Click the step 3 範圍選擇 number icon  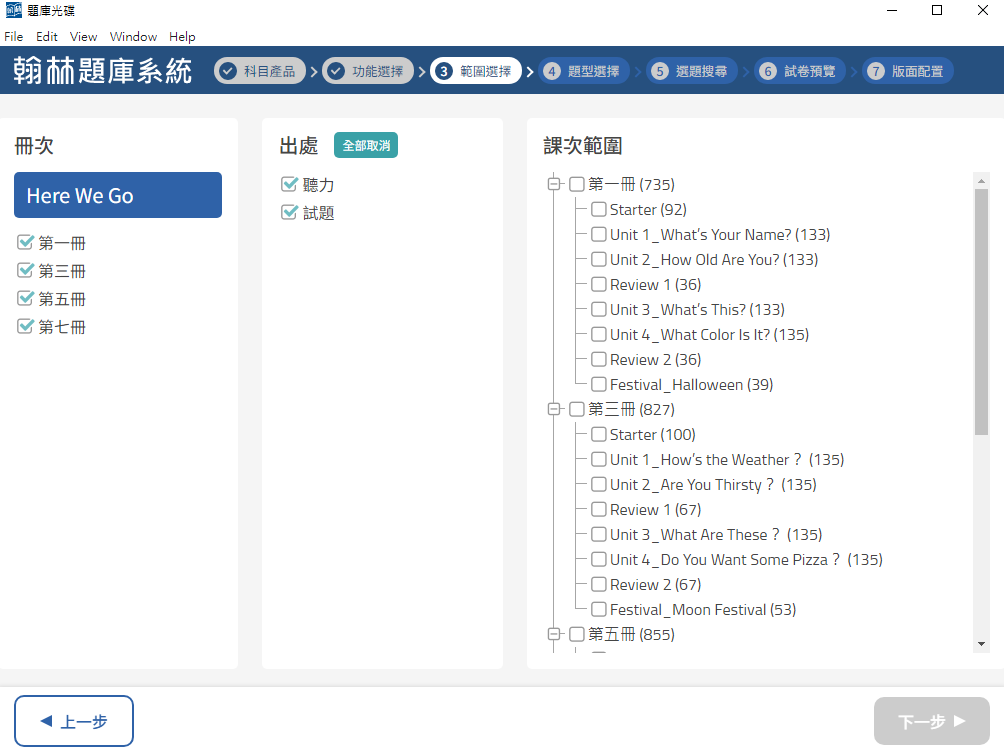point(444,71)
